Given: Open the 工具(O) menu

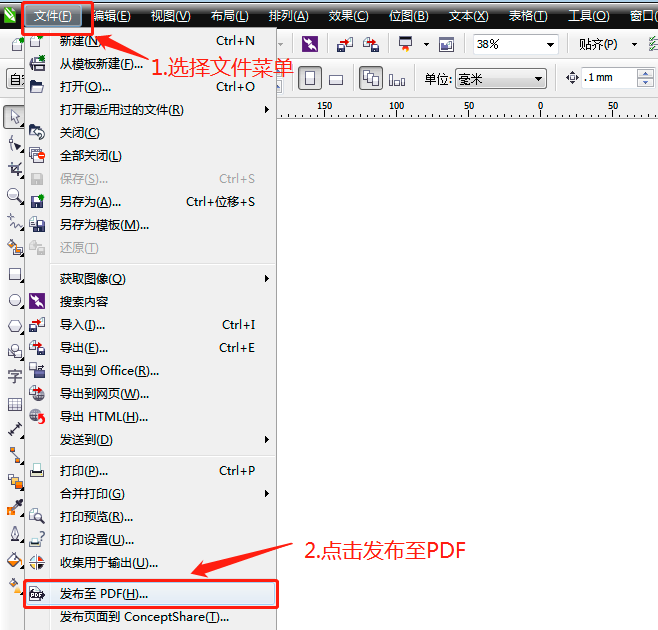Looking at the screenshot, I should (588, 16).
